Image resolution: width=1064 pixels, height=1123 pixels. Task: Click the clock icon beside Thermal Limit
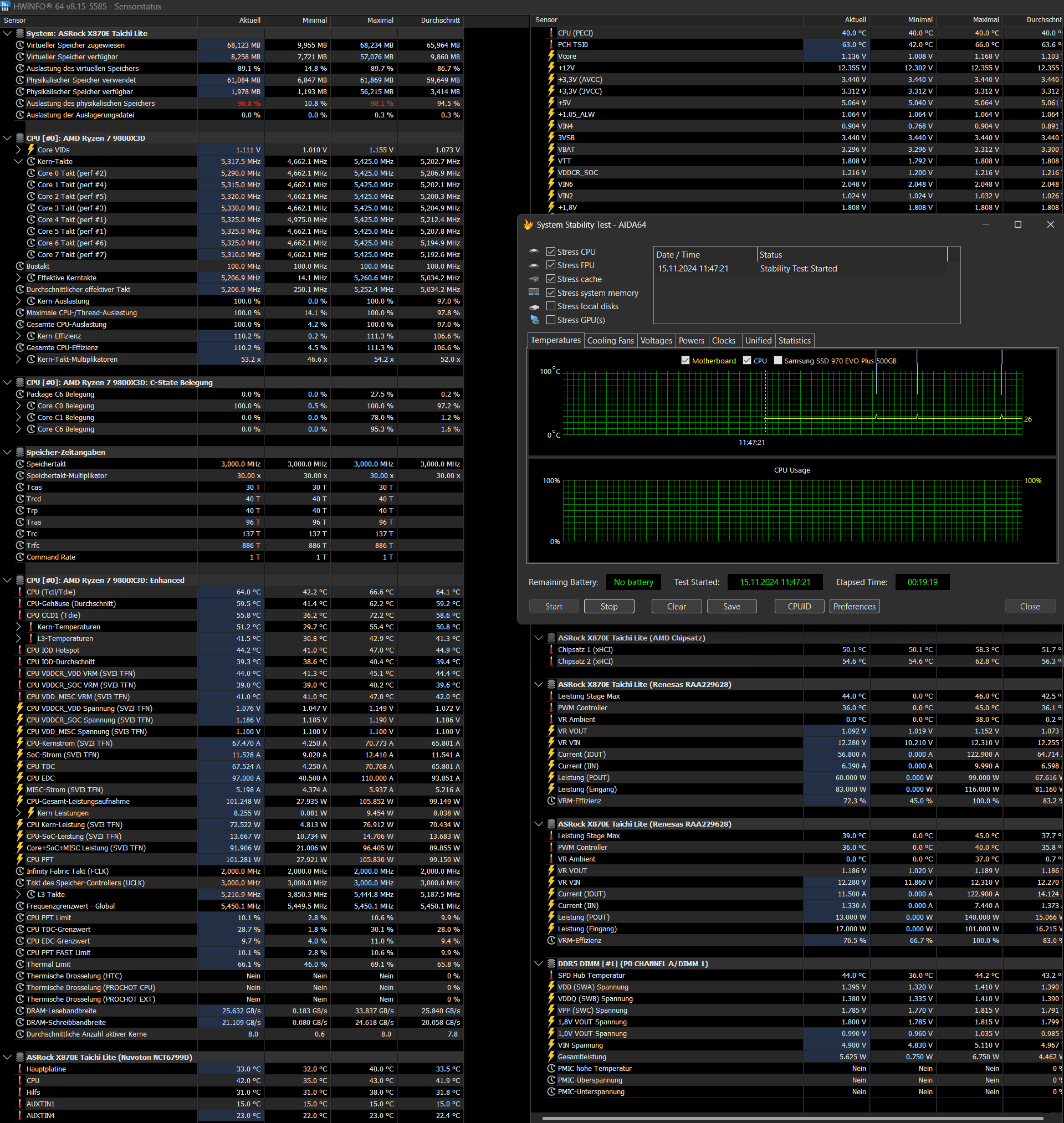[20, 964]
